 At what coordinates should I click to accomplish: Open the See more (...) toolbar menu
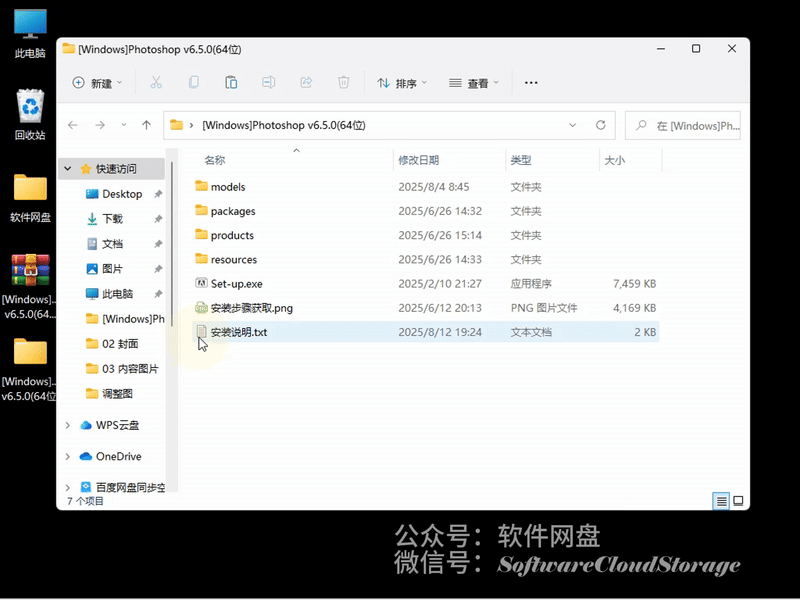coord(531,82)
